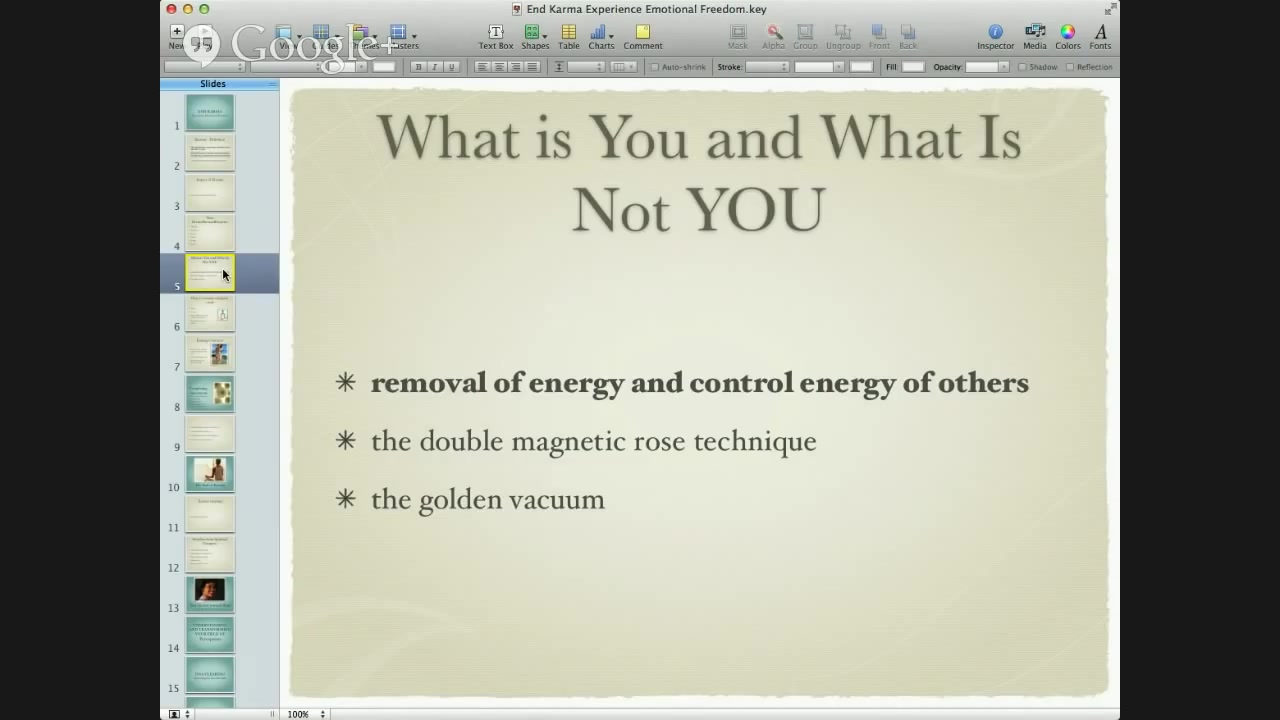Select slide 8 thumbnail

pyautogui.click(x=210, y=393)
